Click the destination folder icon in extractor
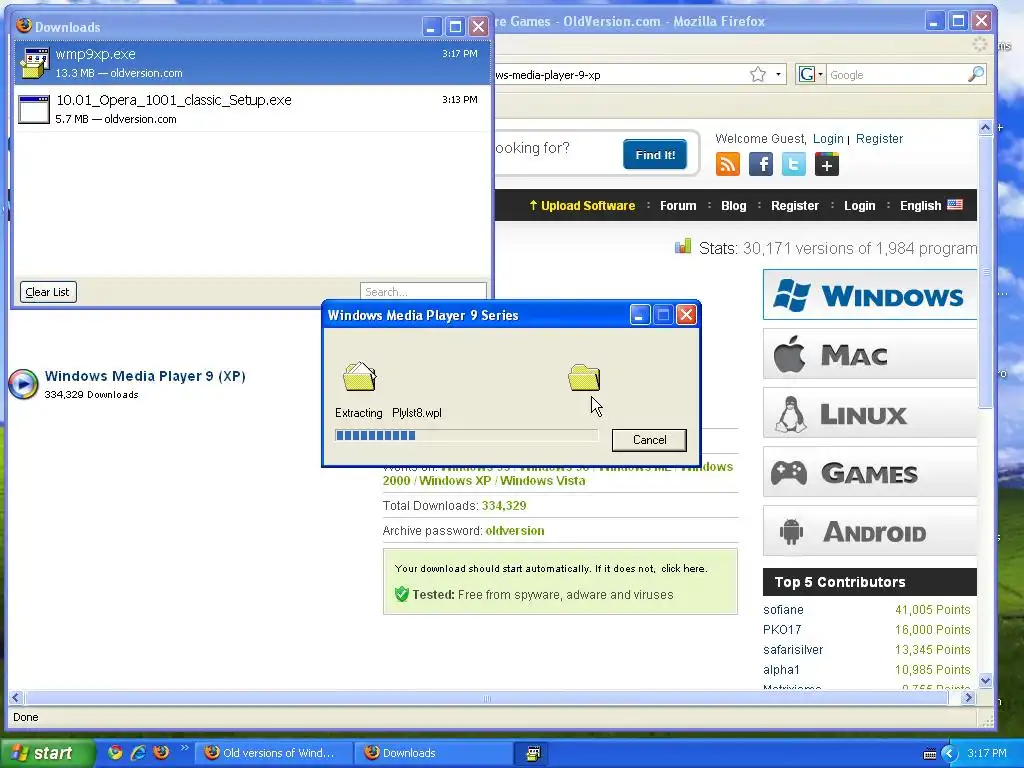The image size is (1024, 768). (x=584, y=378)
